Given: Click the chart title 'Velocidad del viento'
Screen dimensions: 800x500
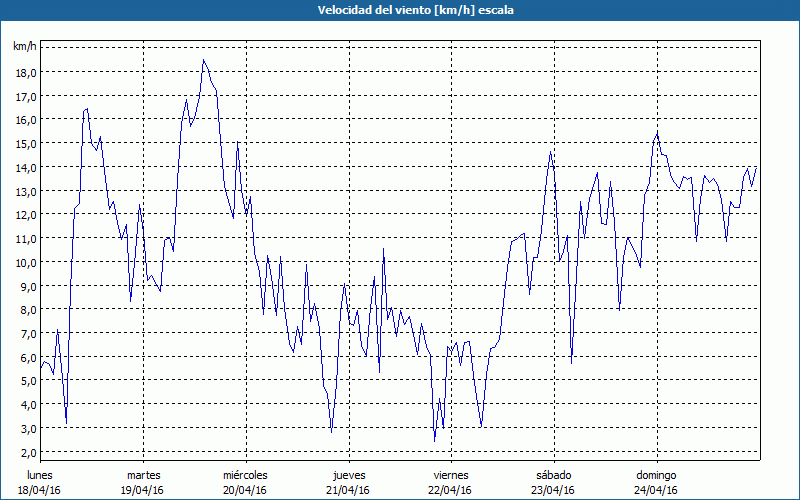Looking at the screenshot, I should [x=399, y=9].
